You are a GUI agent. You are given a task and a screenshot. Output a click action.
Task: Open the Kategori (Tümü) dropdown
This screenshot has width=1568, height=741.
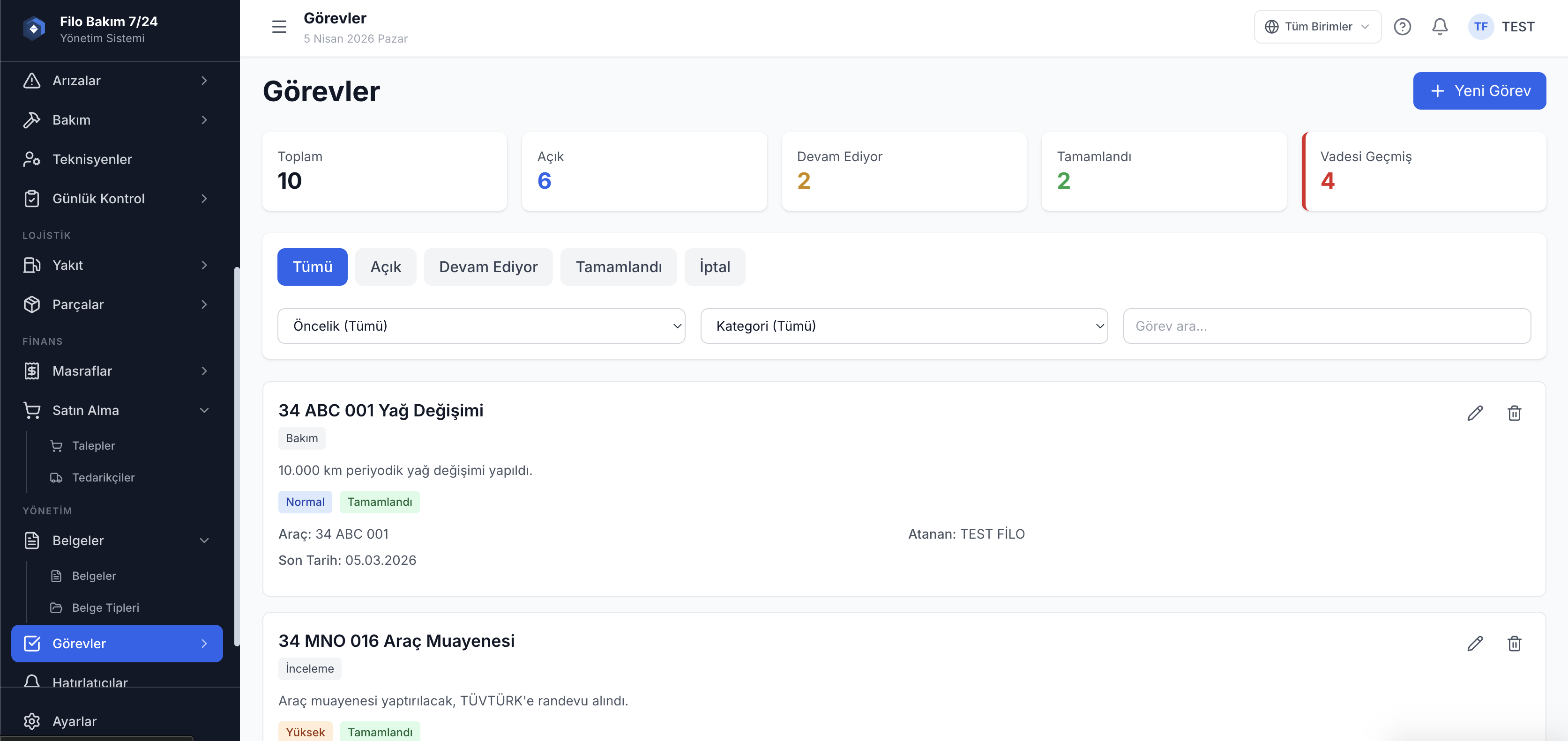[903, 326]
